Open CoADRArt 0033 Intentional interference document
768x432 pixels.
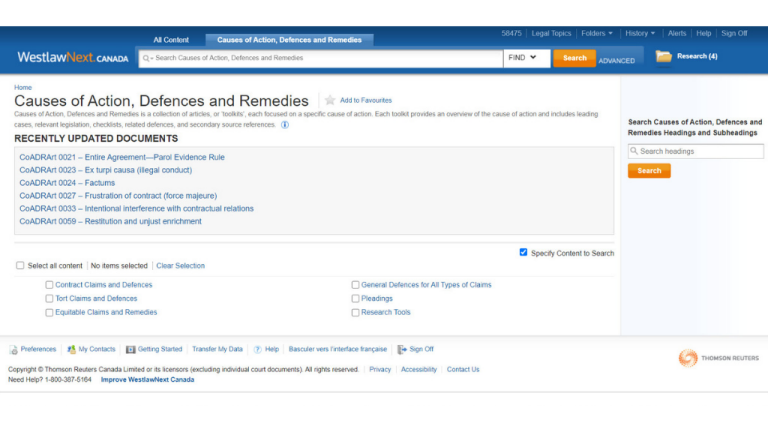click(137, 208)
